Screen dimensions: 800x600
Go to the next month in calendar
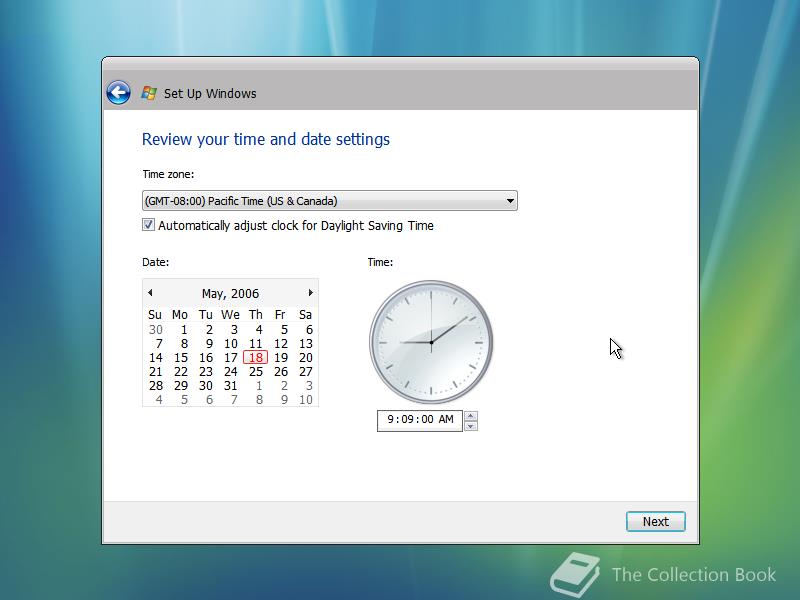(310, 292)
